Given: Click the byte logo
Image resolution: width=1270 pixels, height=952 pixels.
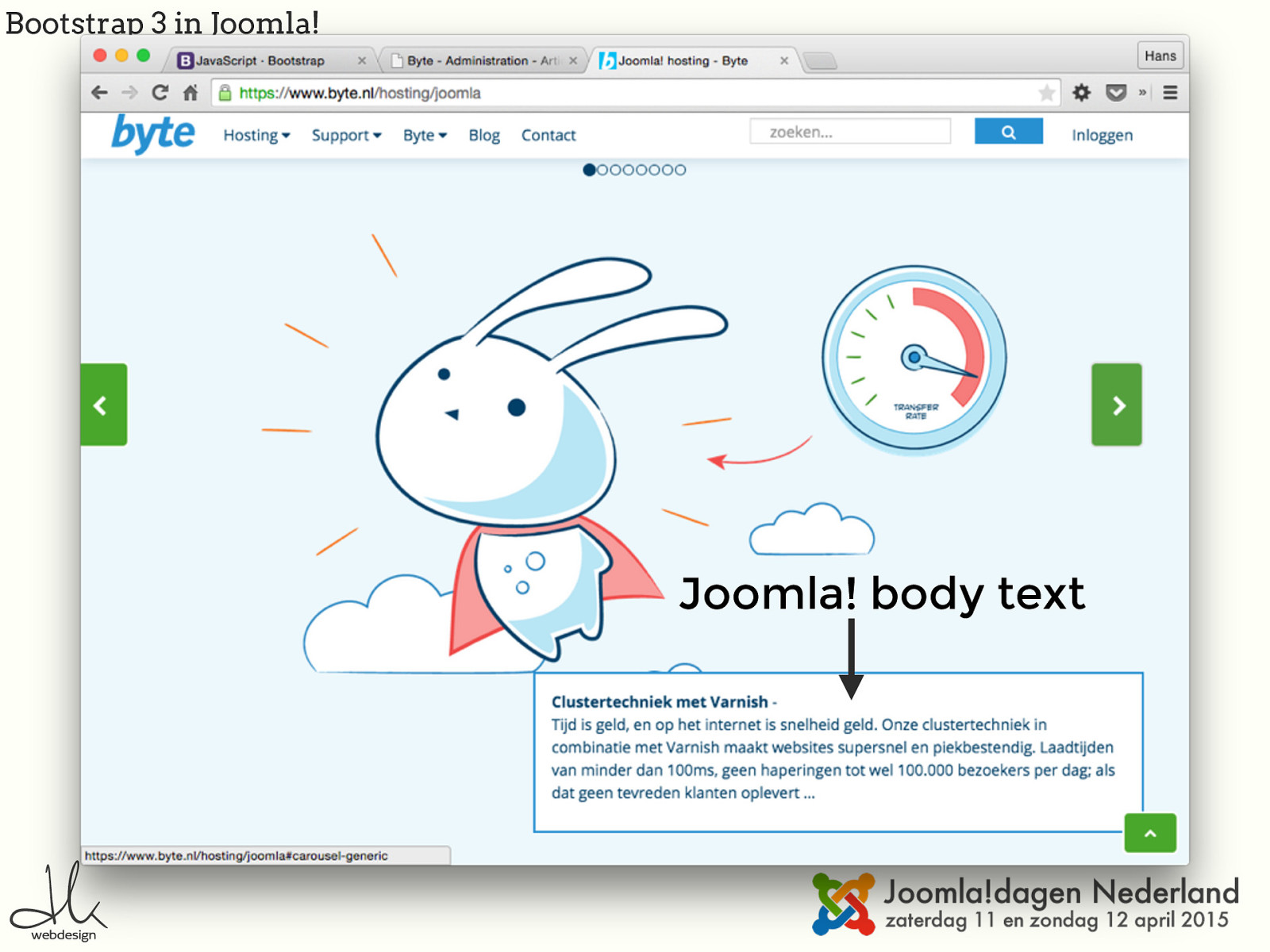Looking at the screenshot, I should pyautogui.click(x=152, y=133).
